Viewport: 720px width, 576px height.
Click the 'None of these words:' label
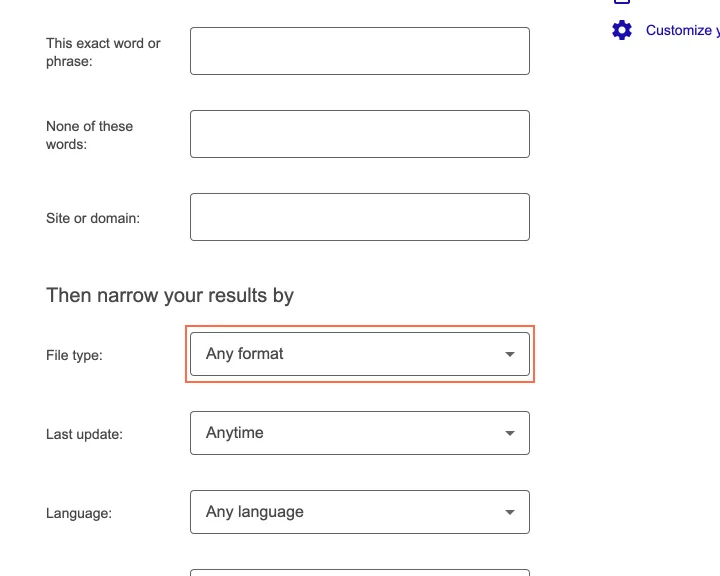coord(90,135)
